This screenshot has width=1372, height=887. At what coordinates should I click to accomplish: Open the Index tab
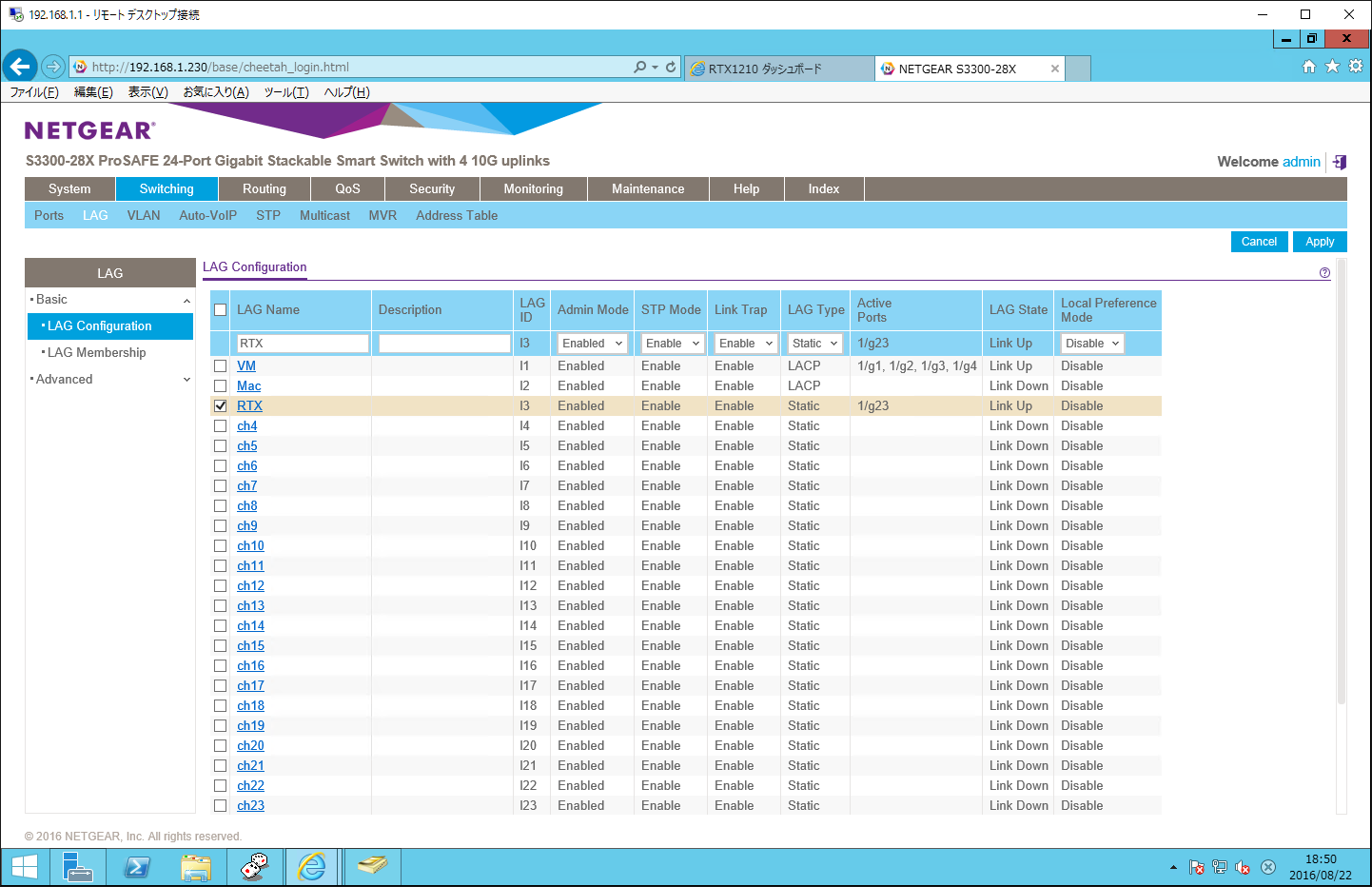coord(824,188)
